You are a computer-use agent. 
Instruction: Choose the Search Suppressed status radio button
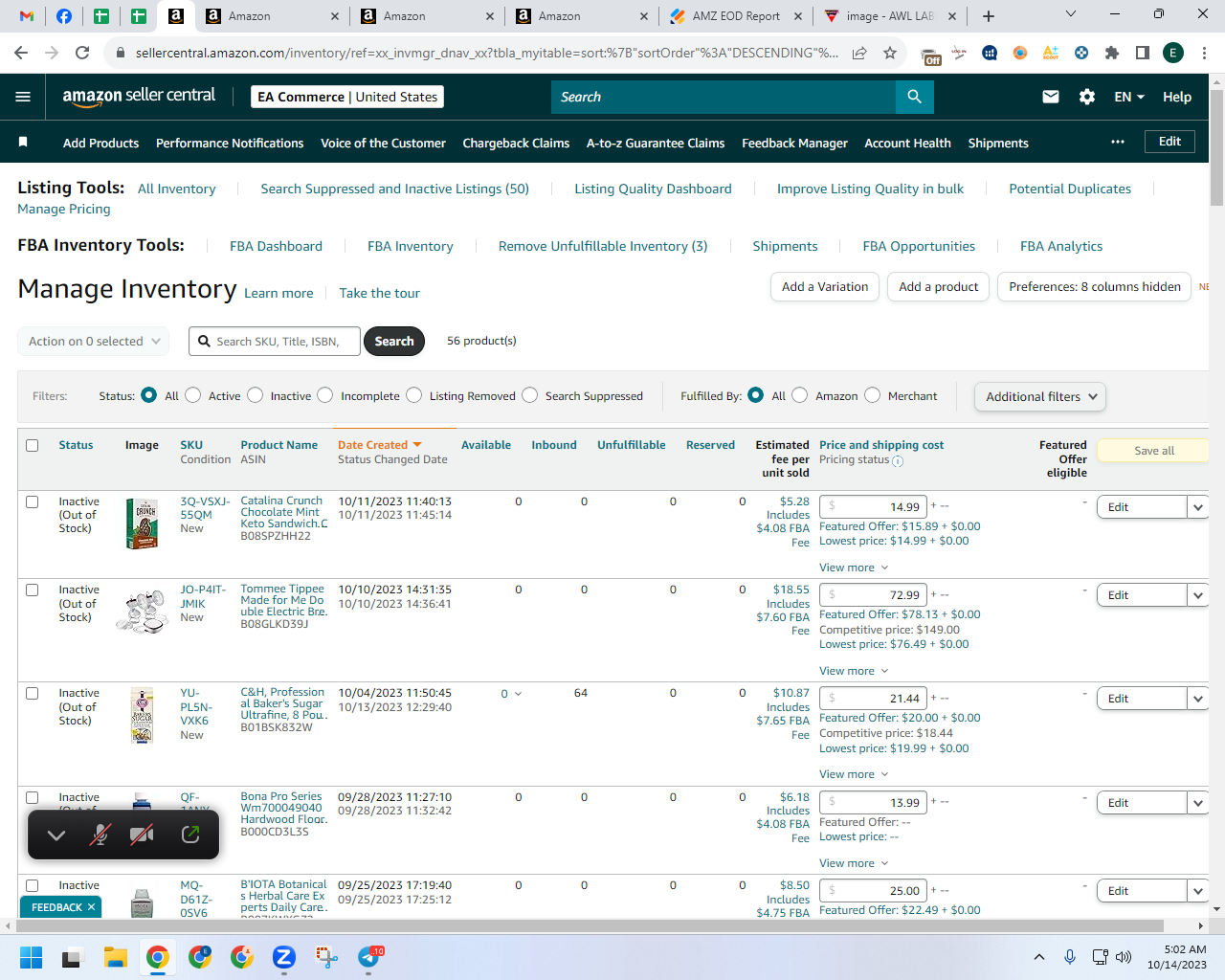pyautogui.click(x=530, y=395)
